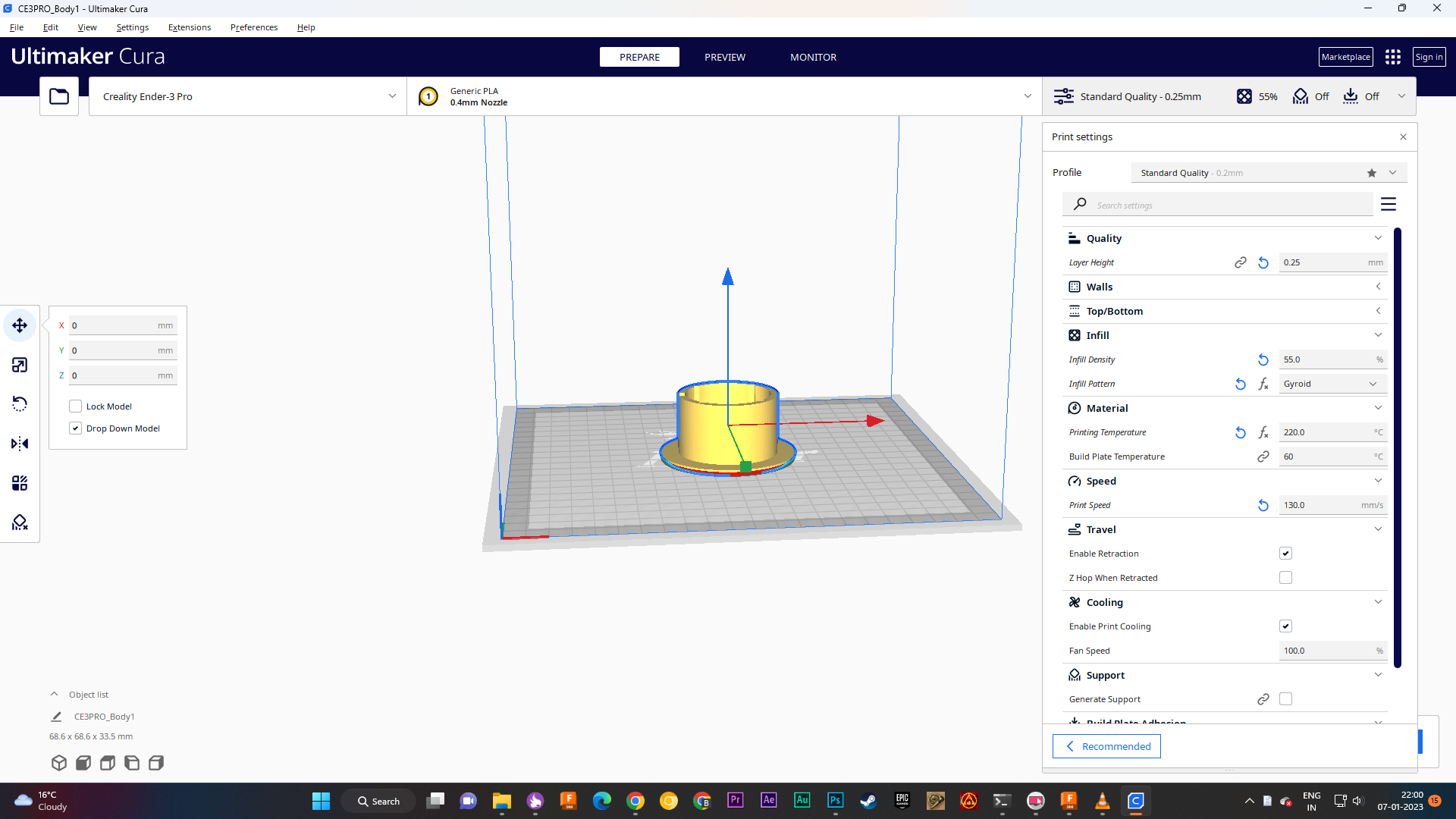The width and height of the screenshot is (1456, 819).
Task: Open the Marketplace
Action: (x=1345, y=56)
